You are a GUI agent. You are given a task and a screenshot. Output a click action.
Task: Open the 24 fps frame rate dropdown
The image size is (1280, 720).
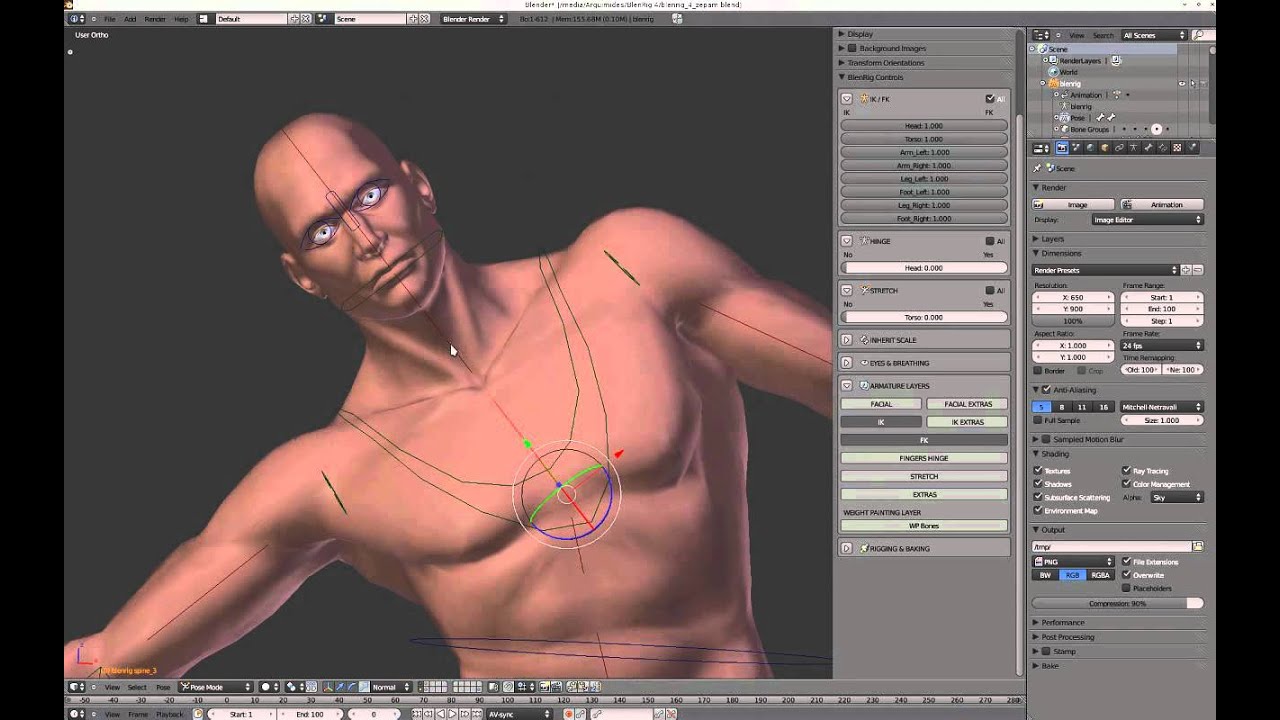point(1162,345)
